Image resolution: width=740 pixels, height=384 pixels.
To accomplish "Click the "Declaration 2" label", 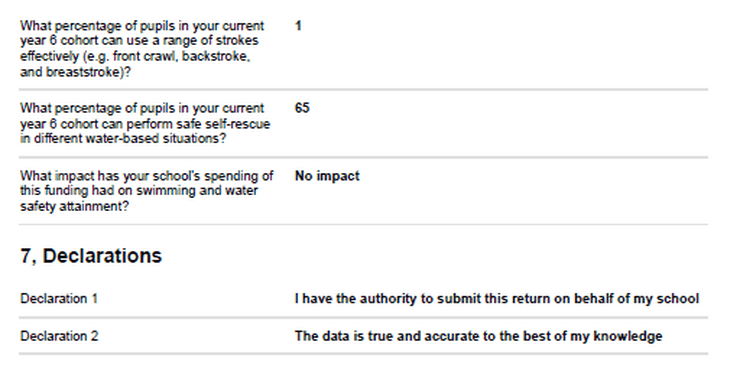I will [x=59, y=336].
